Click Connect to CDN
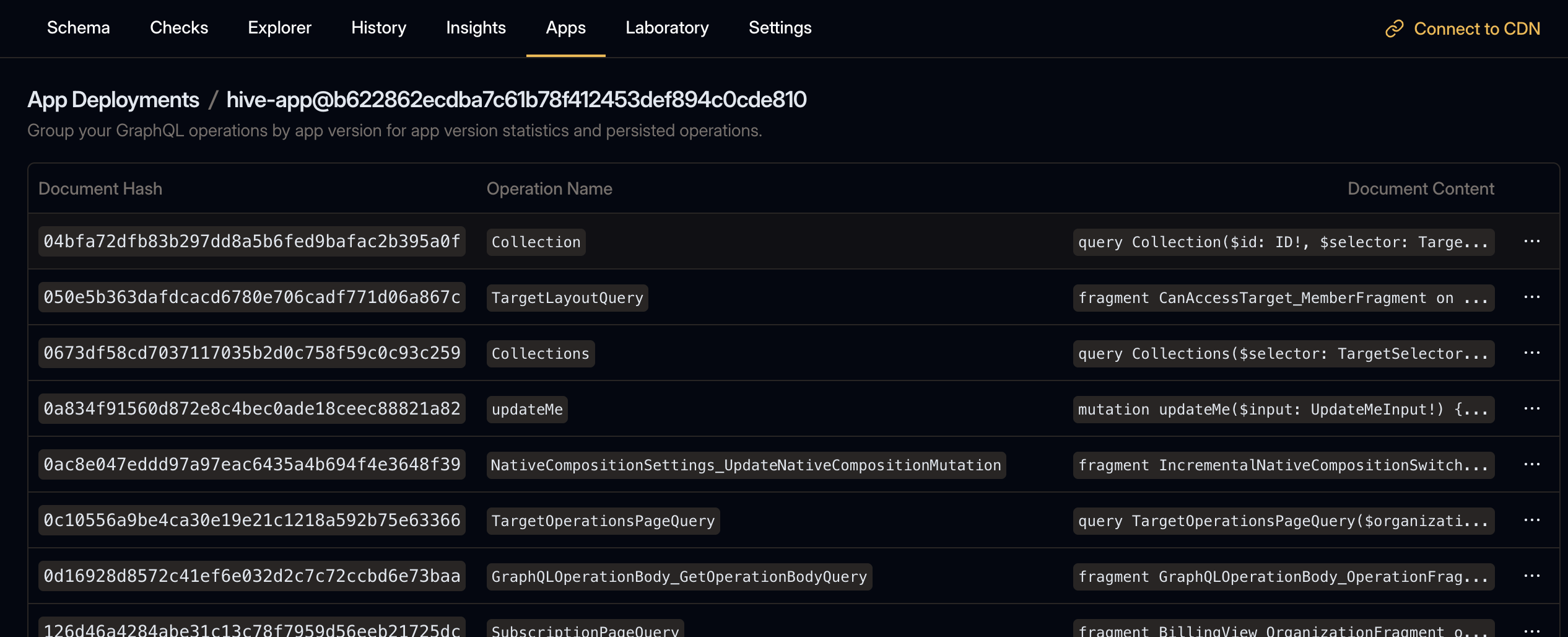This screenshot has width=1568, height=637. [x=1478, y=29]
